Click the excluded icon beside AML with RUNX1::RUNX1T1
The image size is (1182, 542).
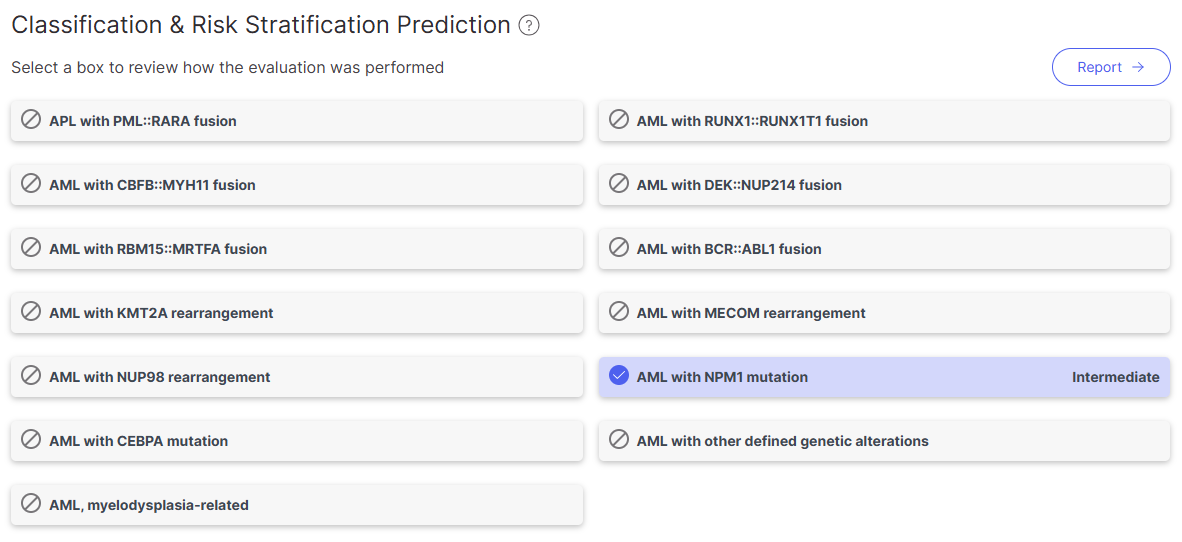click(619, 121)
